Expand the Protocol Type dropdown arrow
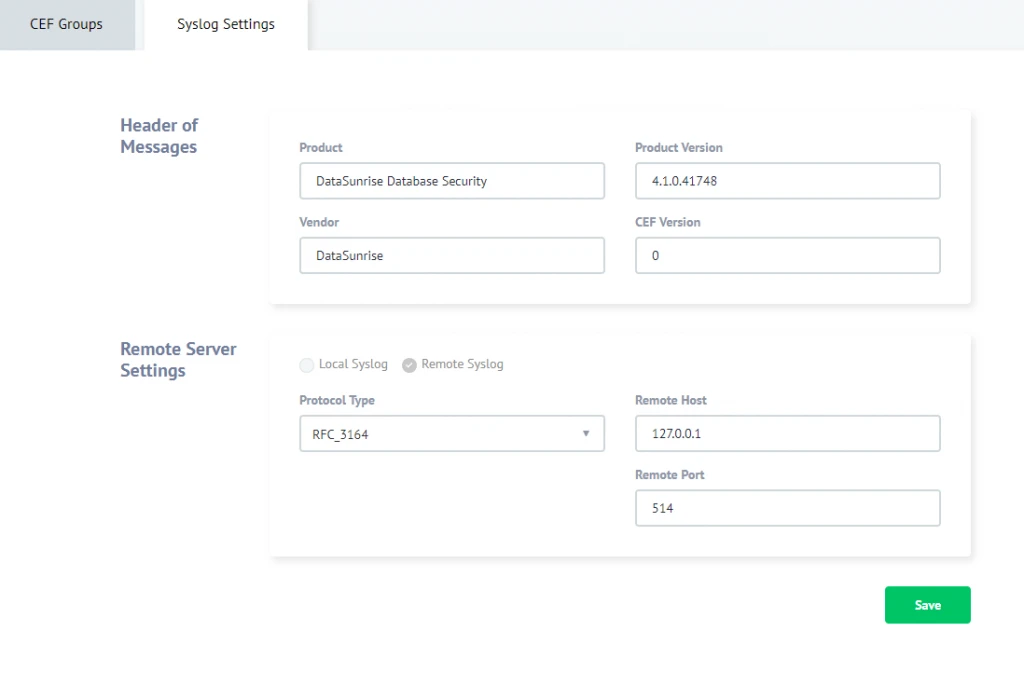 coord(586,434)
